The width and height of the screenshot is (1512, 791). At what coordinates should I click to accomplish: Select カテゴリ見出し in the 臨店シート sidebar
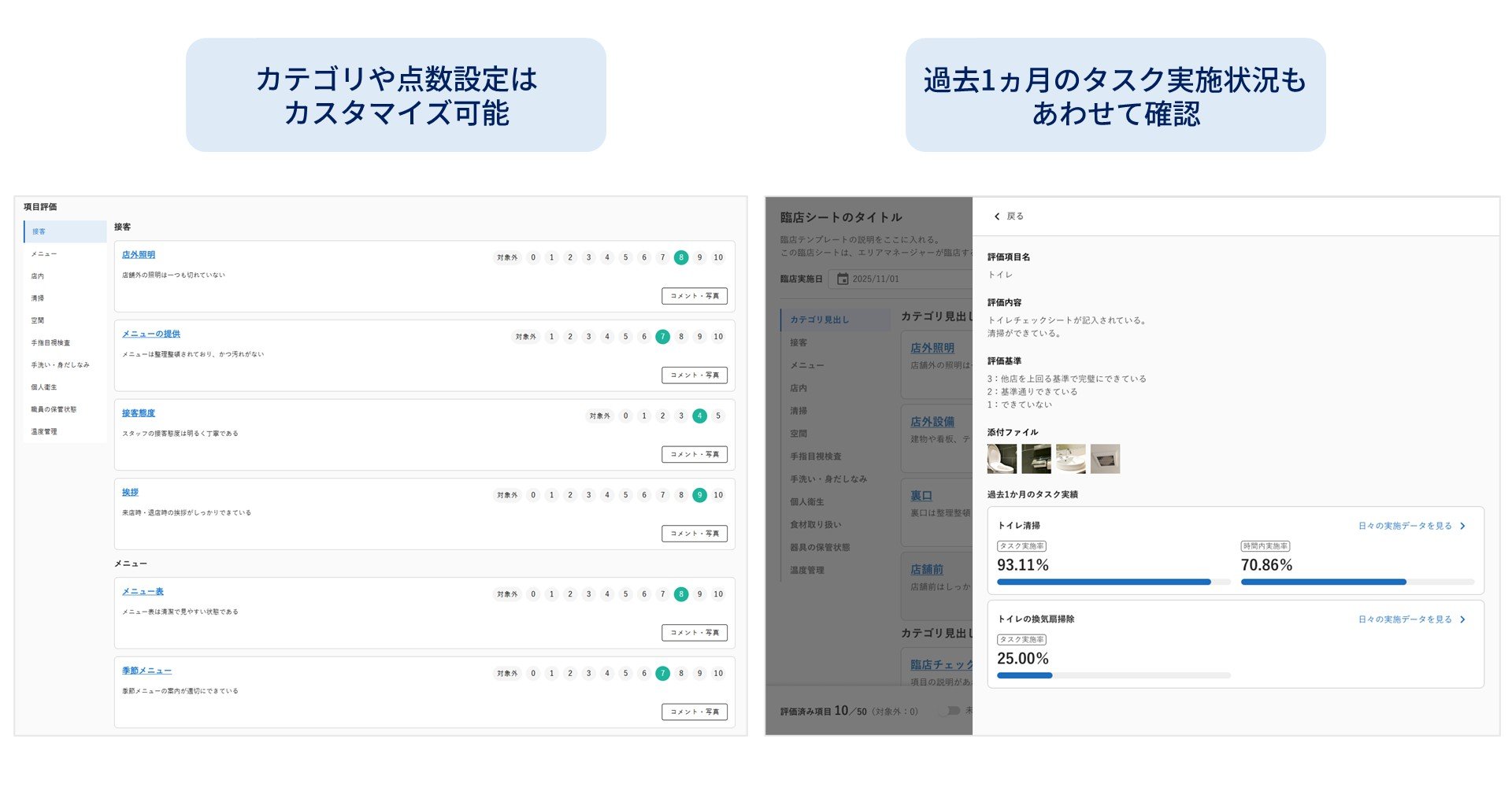point(819,320)
